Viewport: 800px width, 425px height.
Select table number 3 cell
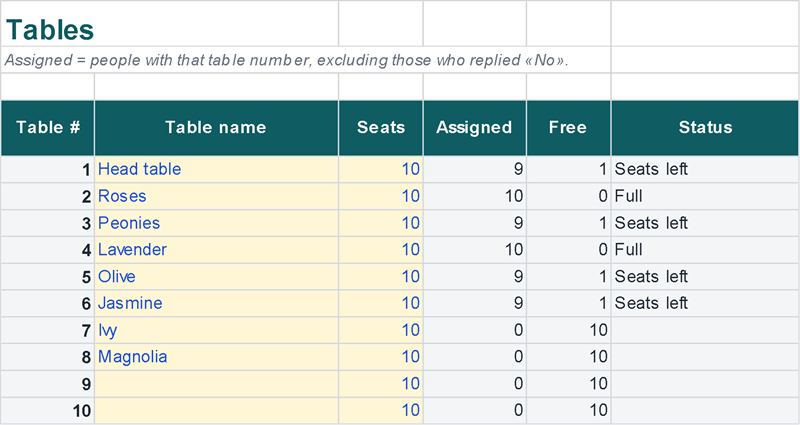(47, 223)
